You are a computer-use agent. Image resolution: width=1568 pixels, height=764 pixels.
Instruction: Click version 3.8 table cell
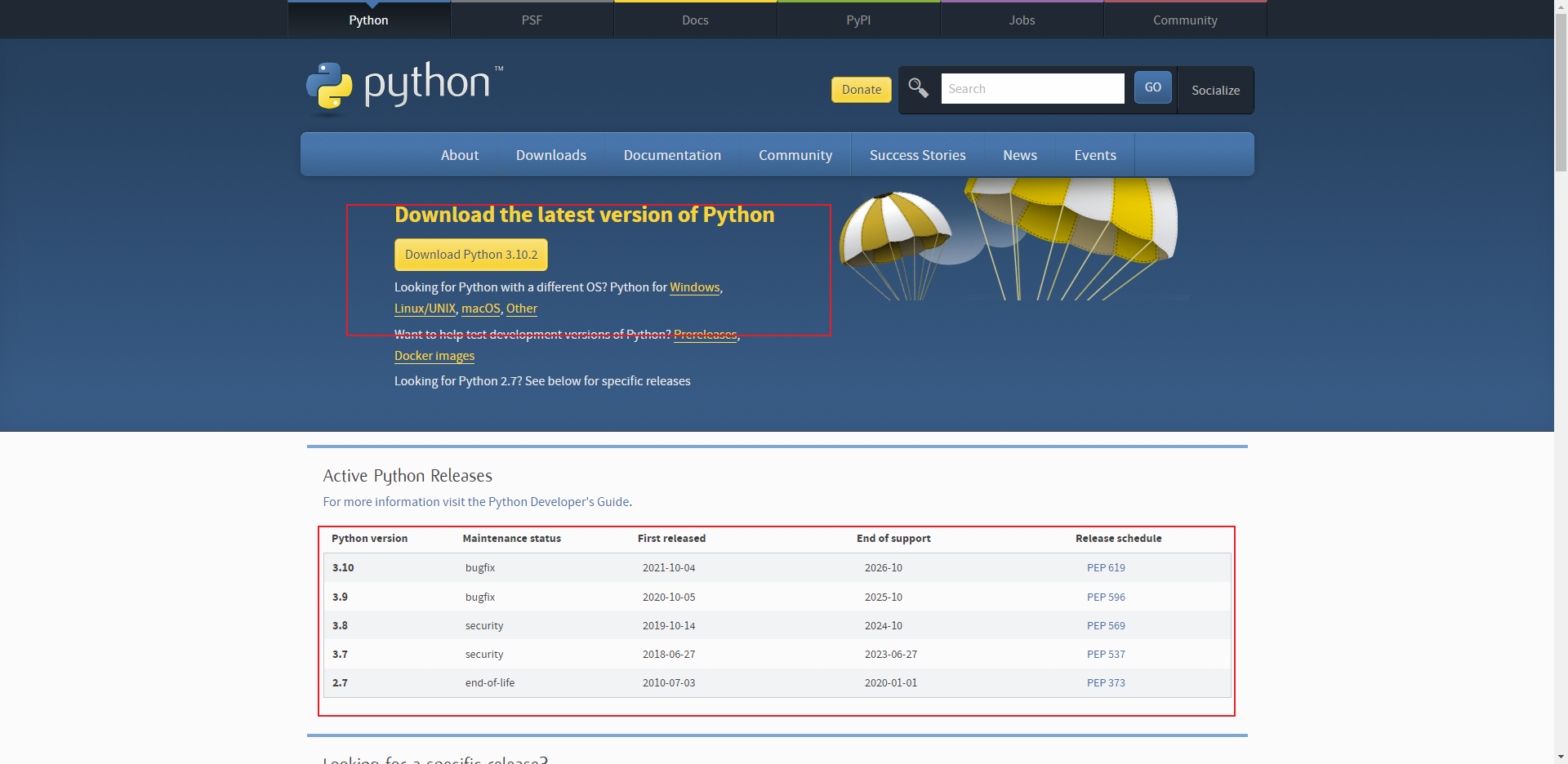click(340, 626)
